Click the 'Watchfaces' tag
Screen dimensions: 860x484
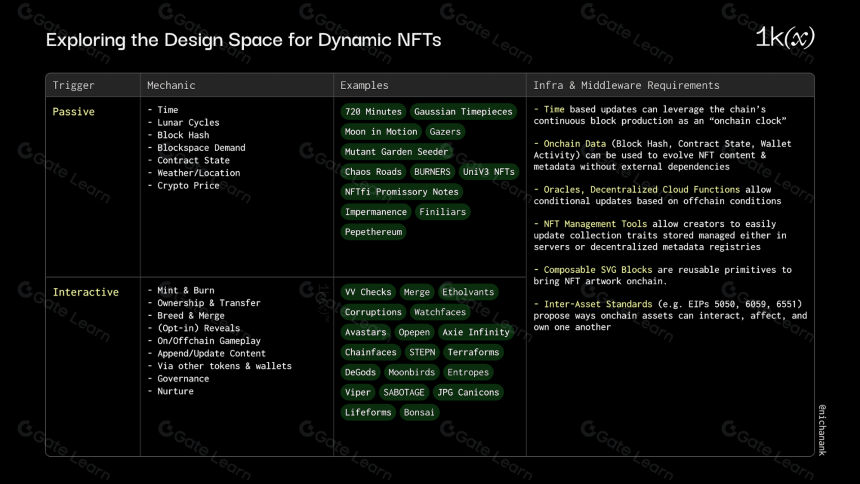pyautogui.click(x=439, y=312)
